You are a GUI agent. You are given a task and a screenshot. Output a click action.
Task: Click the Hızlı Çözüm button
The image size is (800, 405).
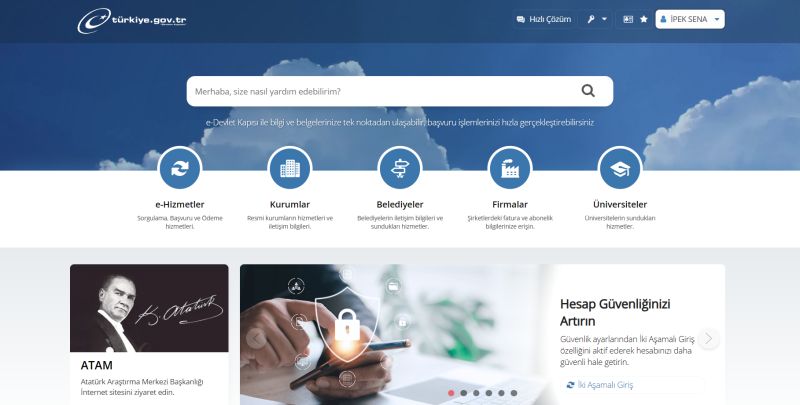click(x=543, y=19)
